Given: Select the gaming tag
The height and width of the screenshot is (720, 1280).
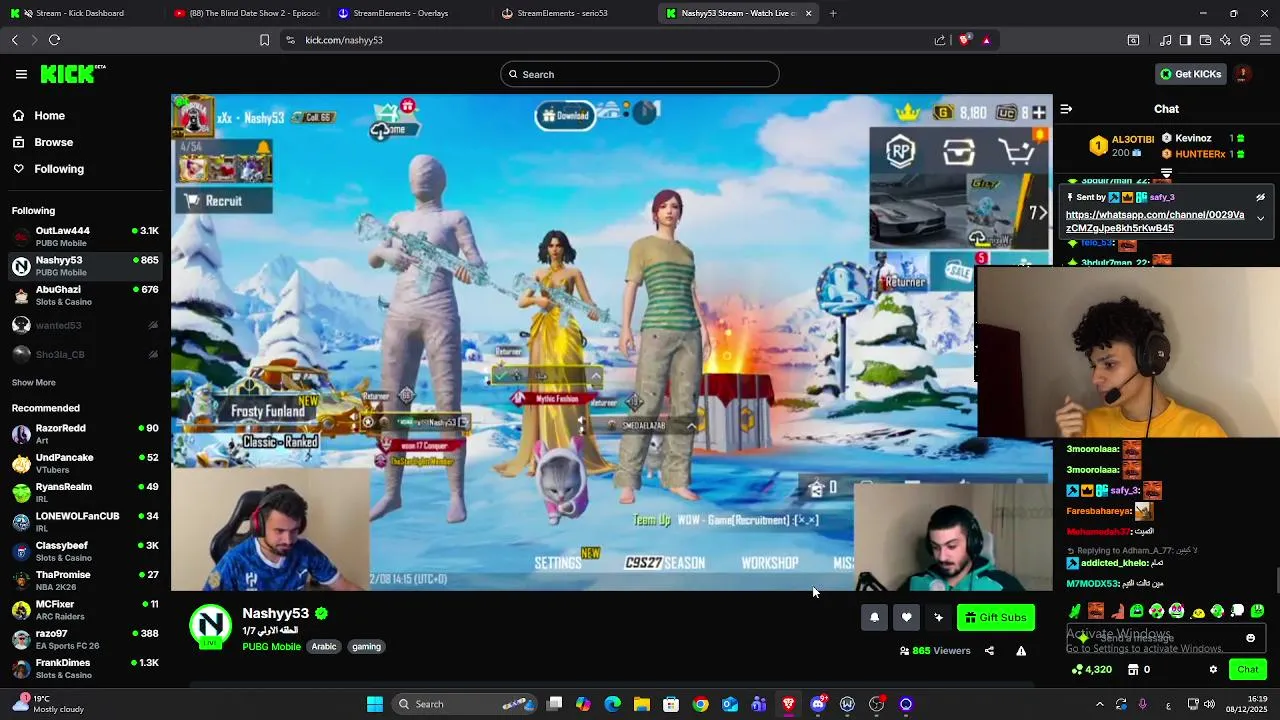Looking at the screenshot, I should click(x=366, y=647).
